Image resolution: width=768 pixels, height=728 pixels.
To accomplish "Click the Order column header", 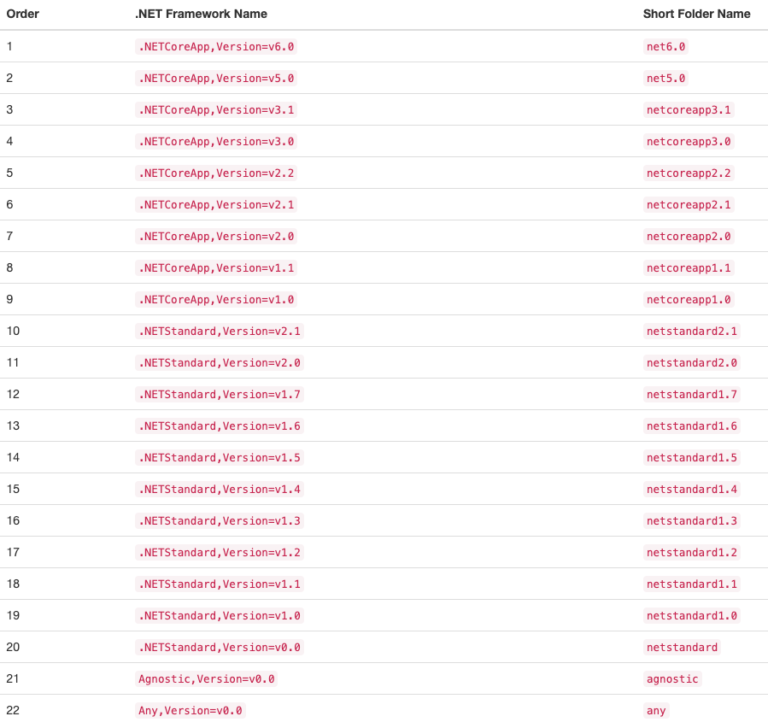I will tap(23, 14).
